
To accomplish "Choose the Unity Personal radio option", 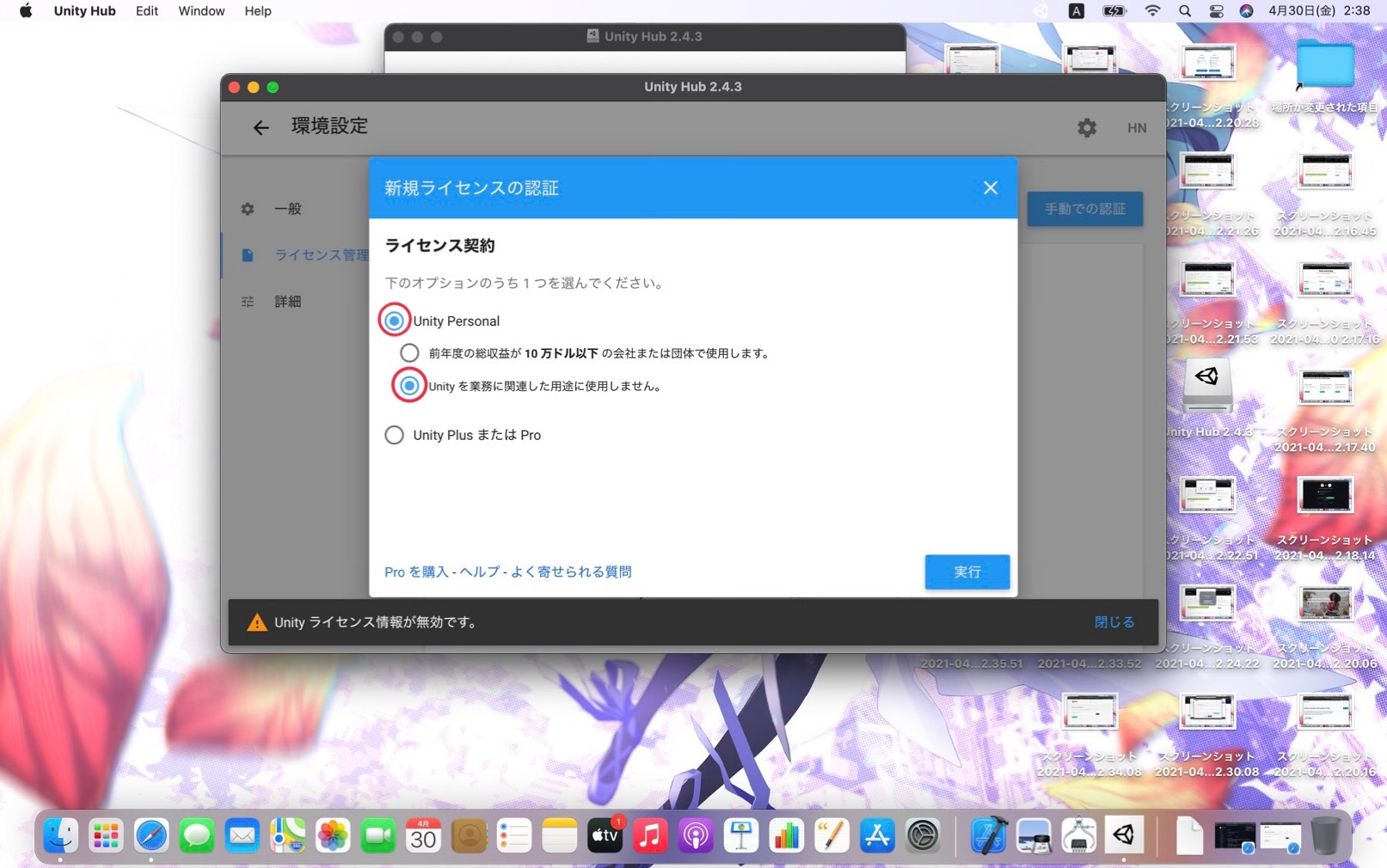I will [394, 321].
